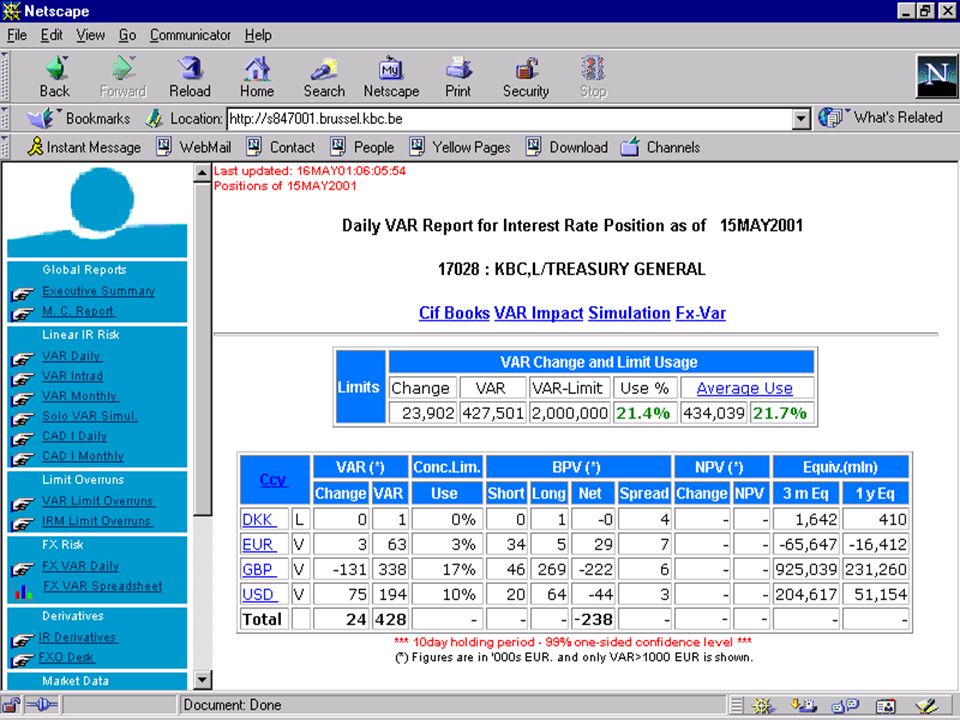
Task: Open the Fx-Var link
Action: [700, 313]
